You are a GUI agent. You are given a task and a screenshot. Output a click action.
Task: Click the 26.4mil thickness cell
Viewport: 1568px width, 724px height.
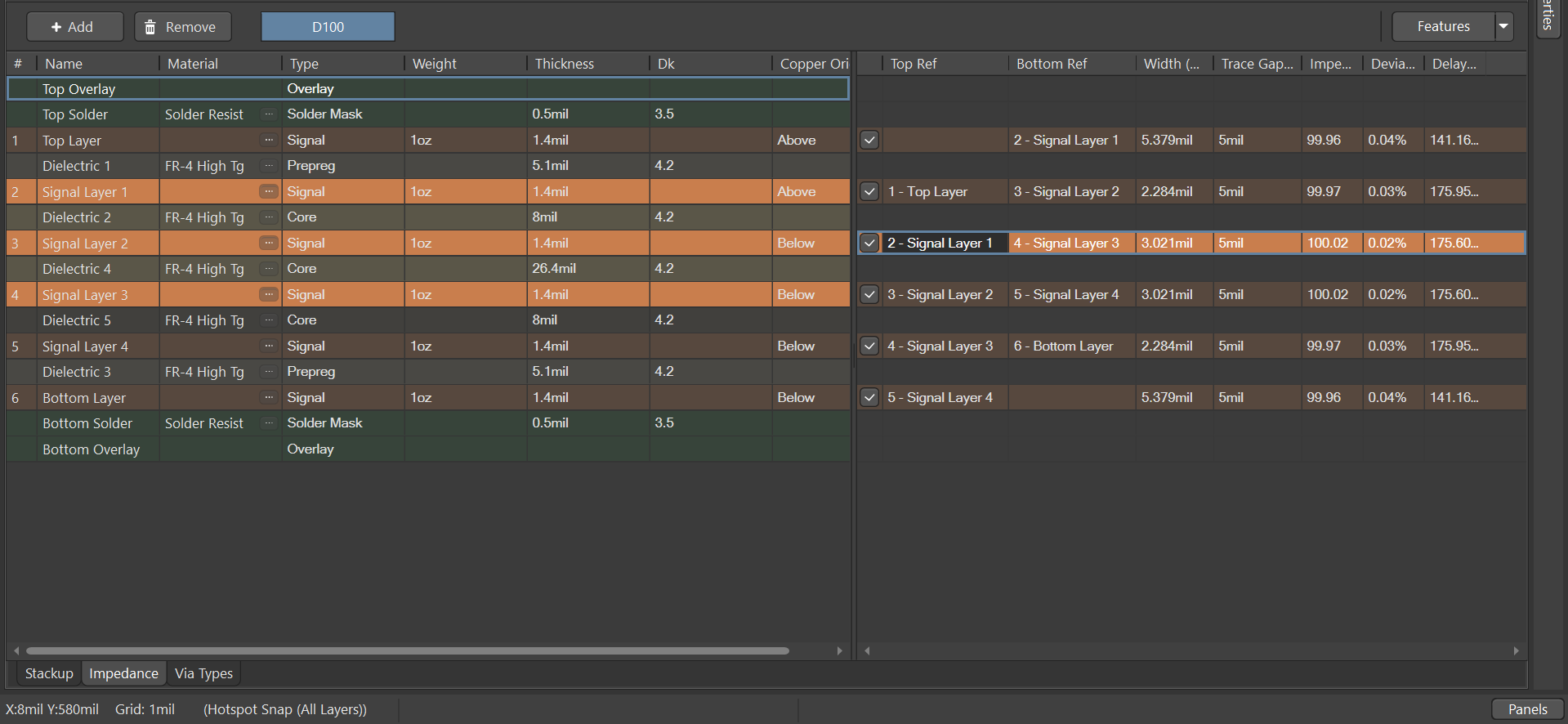[x=587, y=269]
